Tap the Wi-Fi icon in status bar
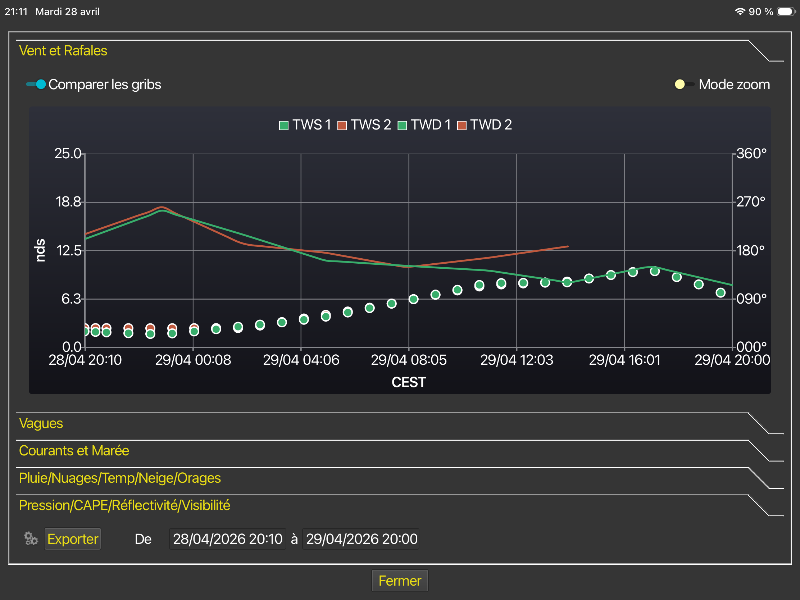 click(x=739, y=11)
